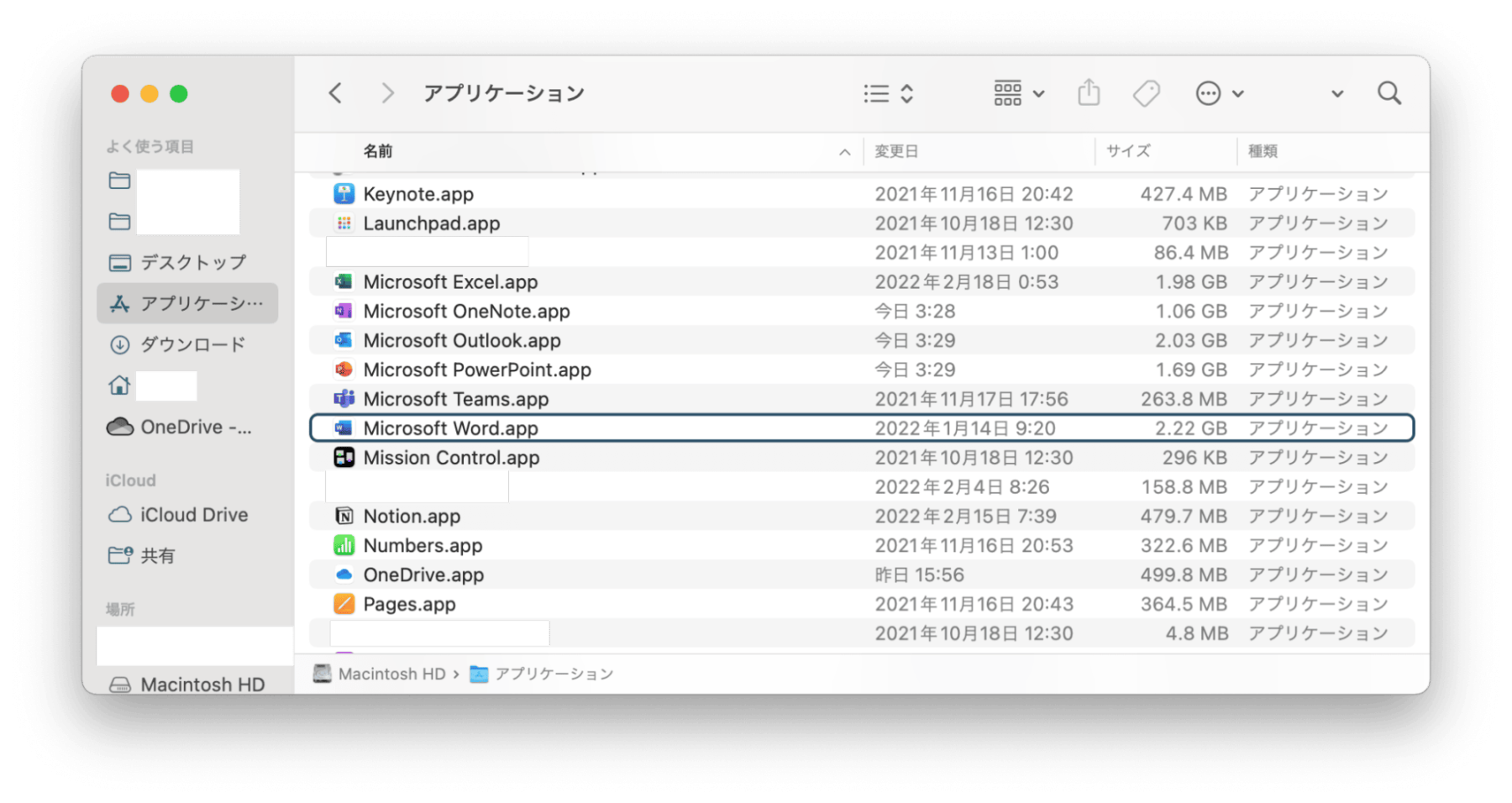The image size is (1512, 803).
Task: Select the OneDrive.app icon
Action: click(x=344, y=575)
